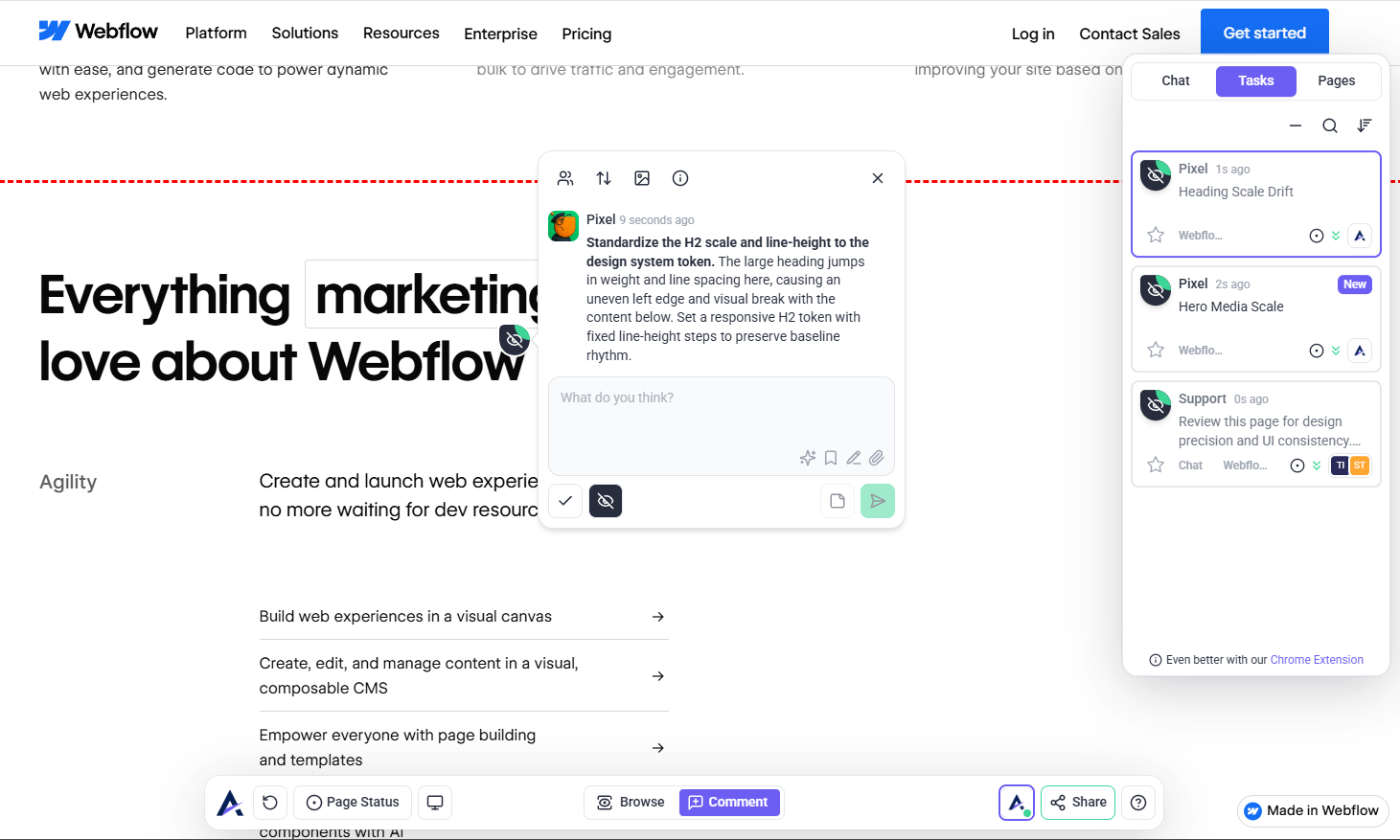Open the Page Status dropdown
Screen dimensions: 1400x840
(353, 803)
